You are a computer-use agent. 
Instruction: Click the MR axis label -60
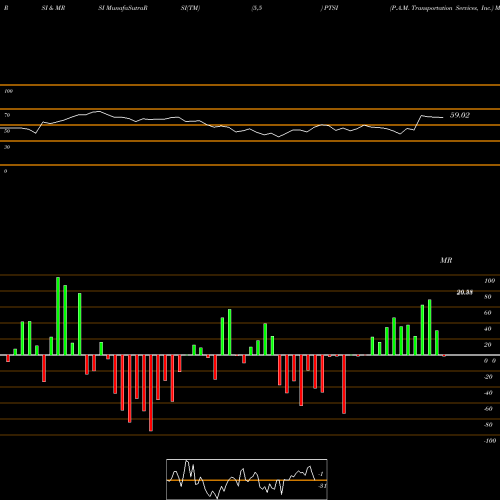coord(488,409)
